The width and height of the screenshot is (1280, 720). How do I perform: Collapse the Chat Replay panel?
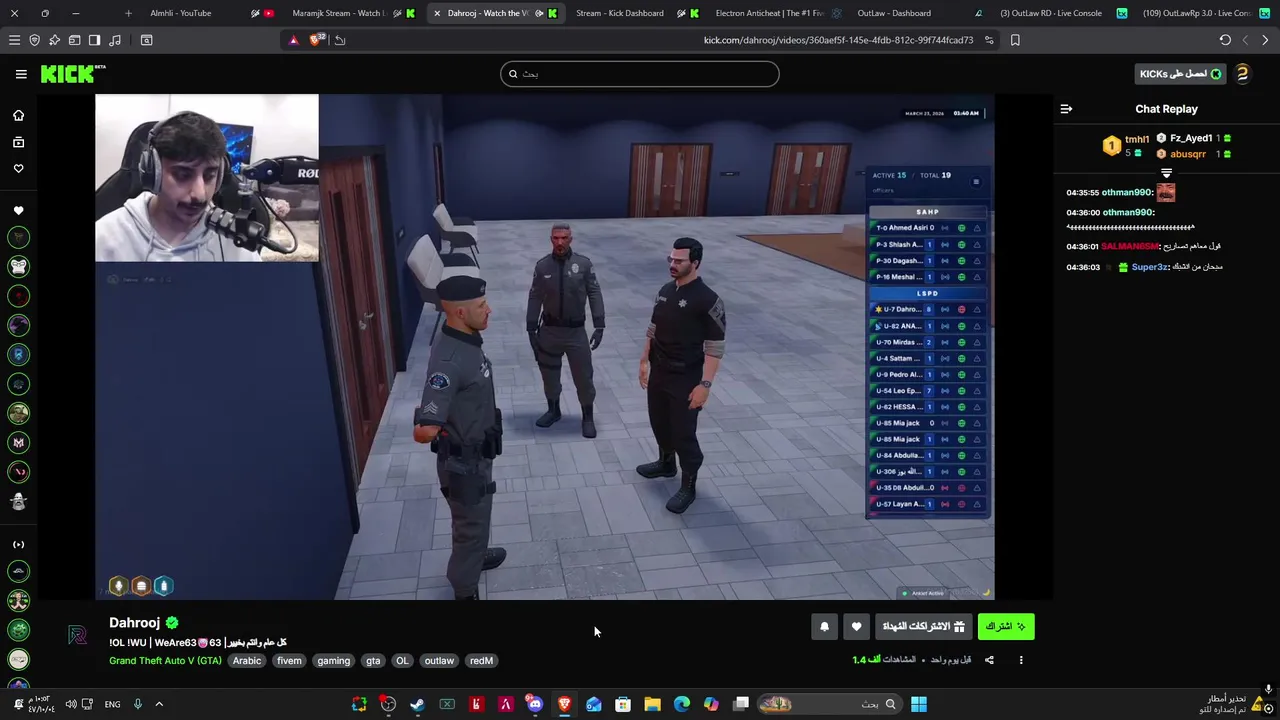(1066, 109)
